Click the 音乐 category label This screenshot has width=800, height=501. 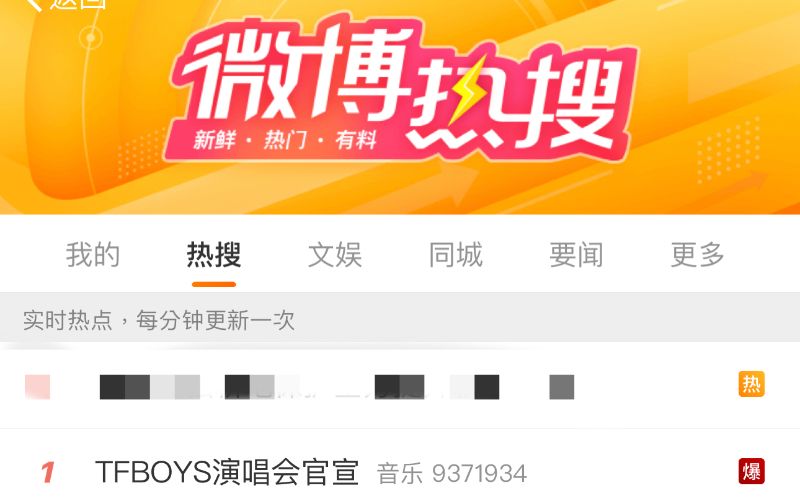click(x=399, y=473)
